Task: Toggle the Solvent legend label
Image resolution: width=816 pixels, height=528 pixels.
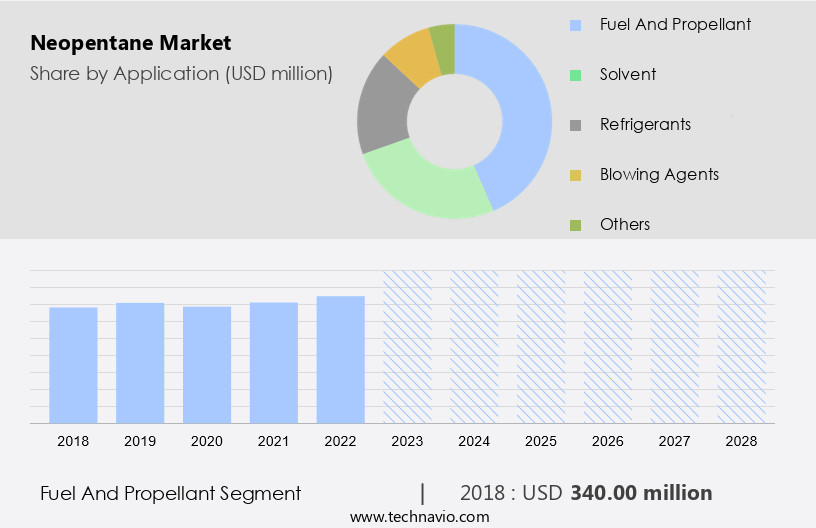Action: click(628, 74)
